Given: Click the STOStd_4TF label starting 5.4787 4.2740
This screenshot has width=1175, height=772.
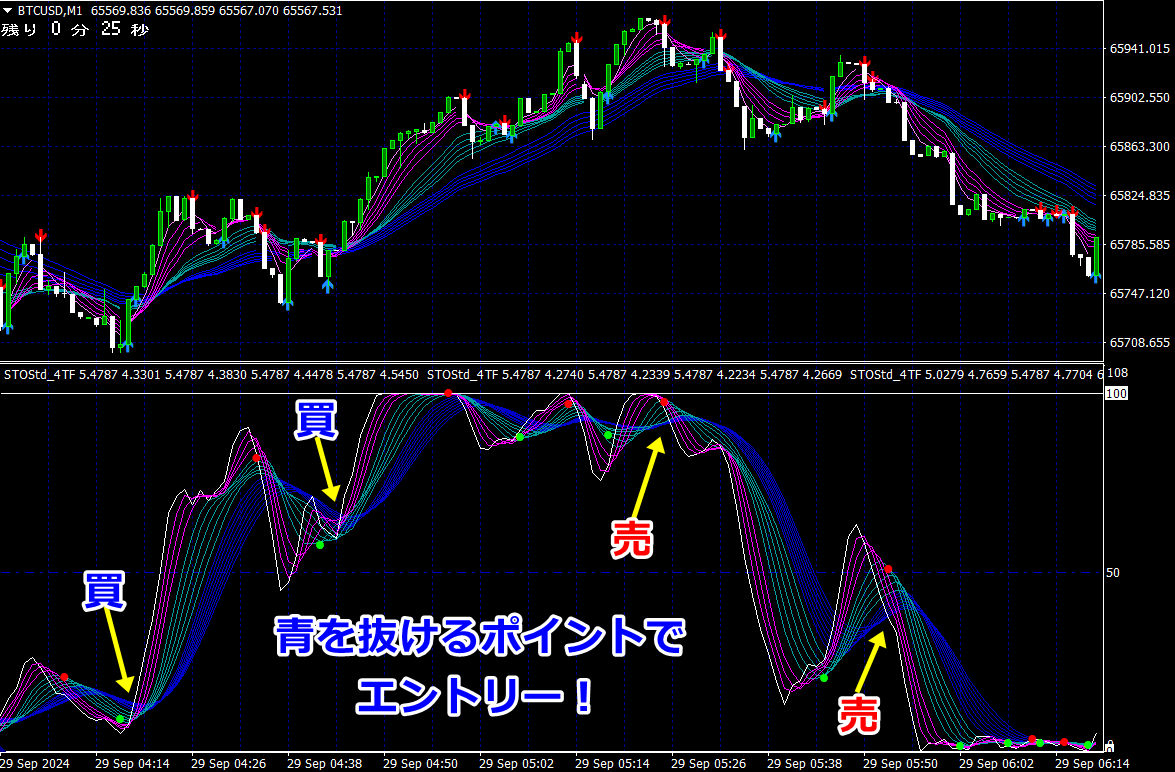Looking at the screenshot, I should [634, 374].
